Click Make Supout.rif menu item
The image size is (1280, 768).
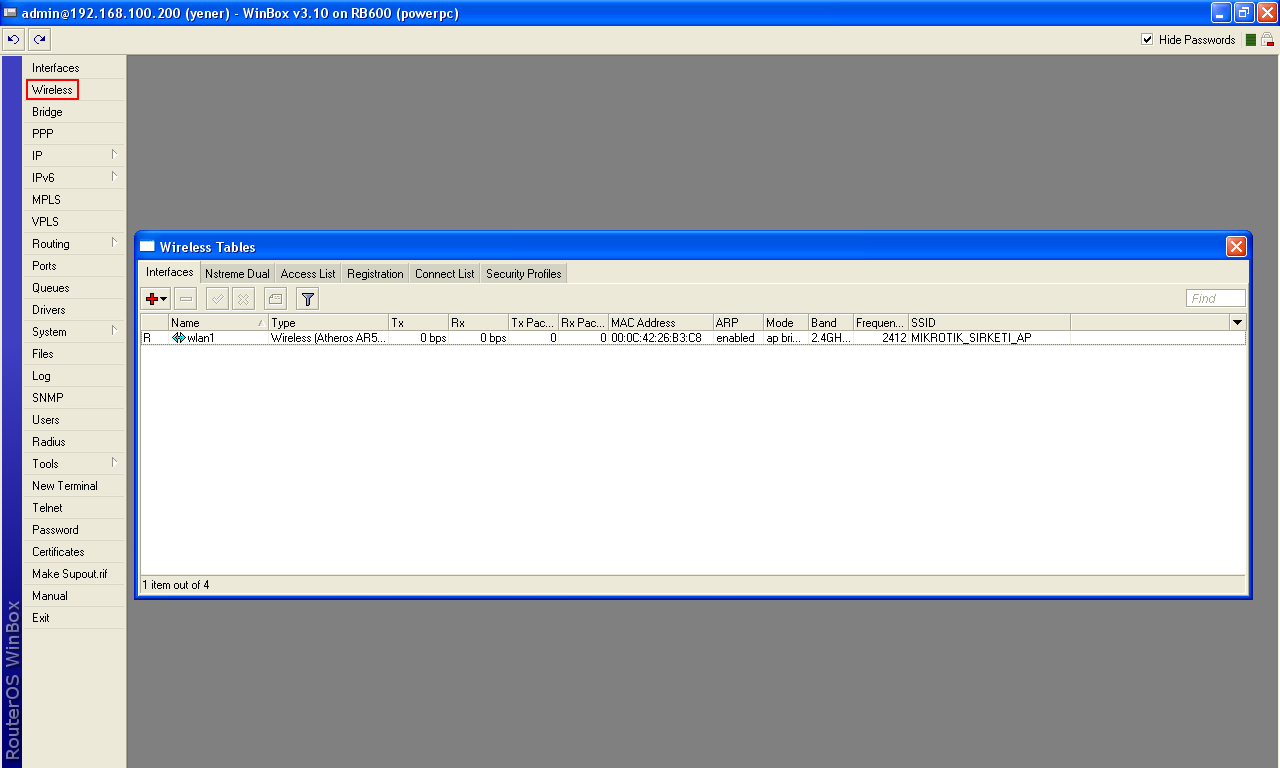(x=75, y=574)
